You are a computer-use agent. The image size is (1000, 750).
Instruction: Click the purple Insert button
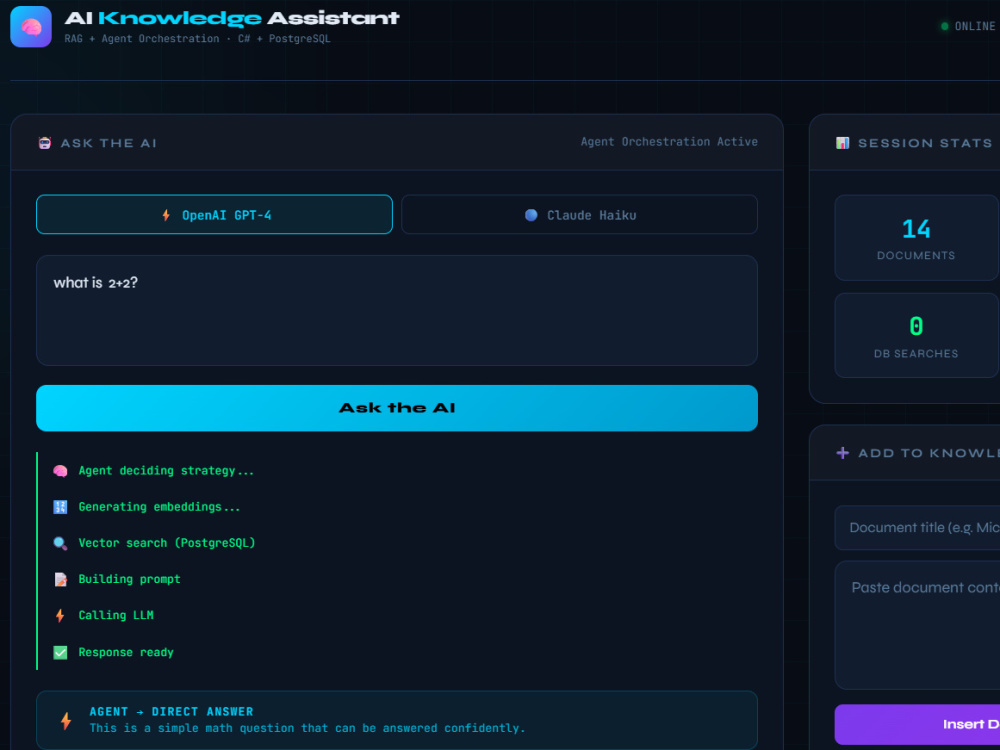coord(917,724)
